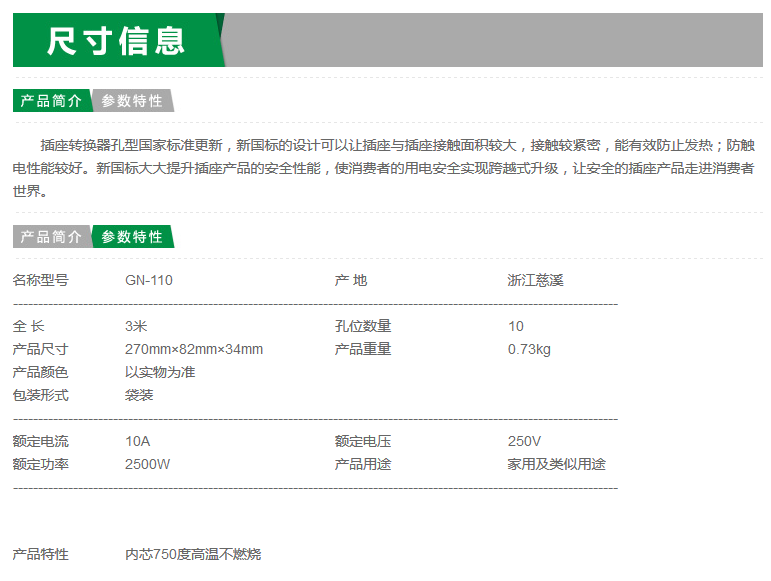Click the GN-110 model number value
This screenshot has height=581, width=771.
(x=148, y=280)
